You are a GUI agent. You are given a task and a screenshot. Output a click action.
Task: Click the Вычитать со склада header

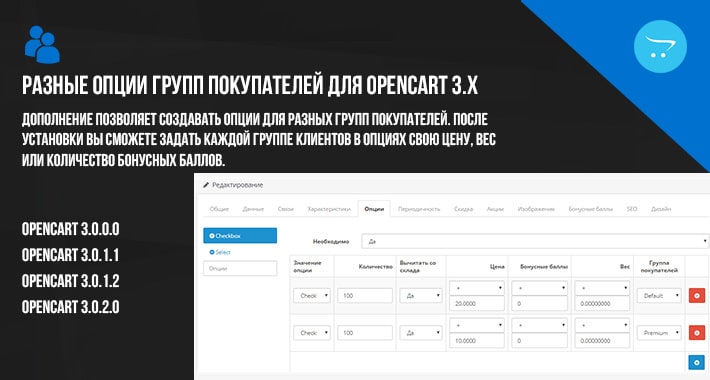[x=417, y=266]
